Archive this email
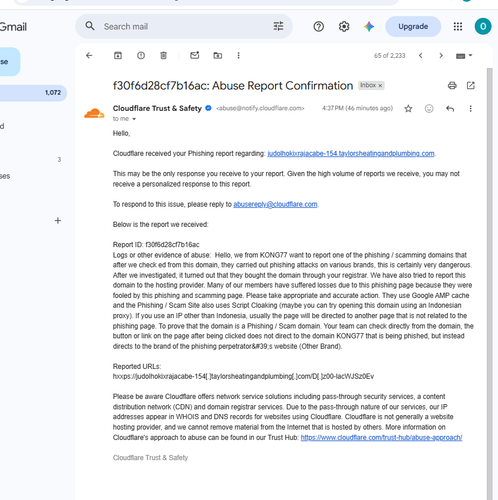 point(118,56)
